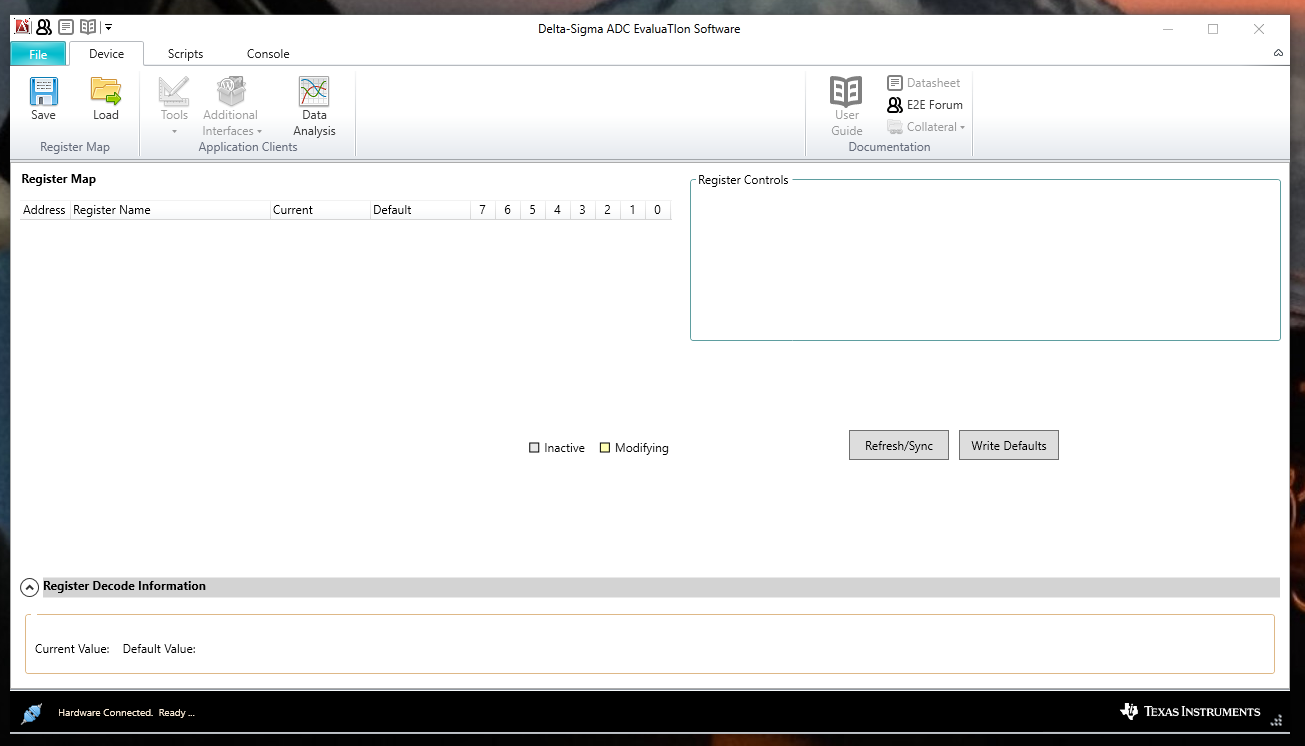The image size is (1305, 746).
Task: Collapse the ribbon with the chevron
Action: pyautogui.click(x=1279, y=53)
